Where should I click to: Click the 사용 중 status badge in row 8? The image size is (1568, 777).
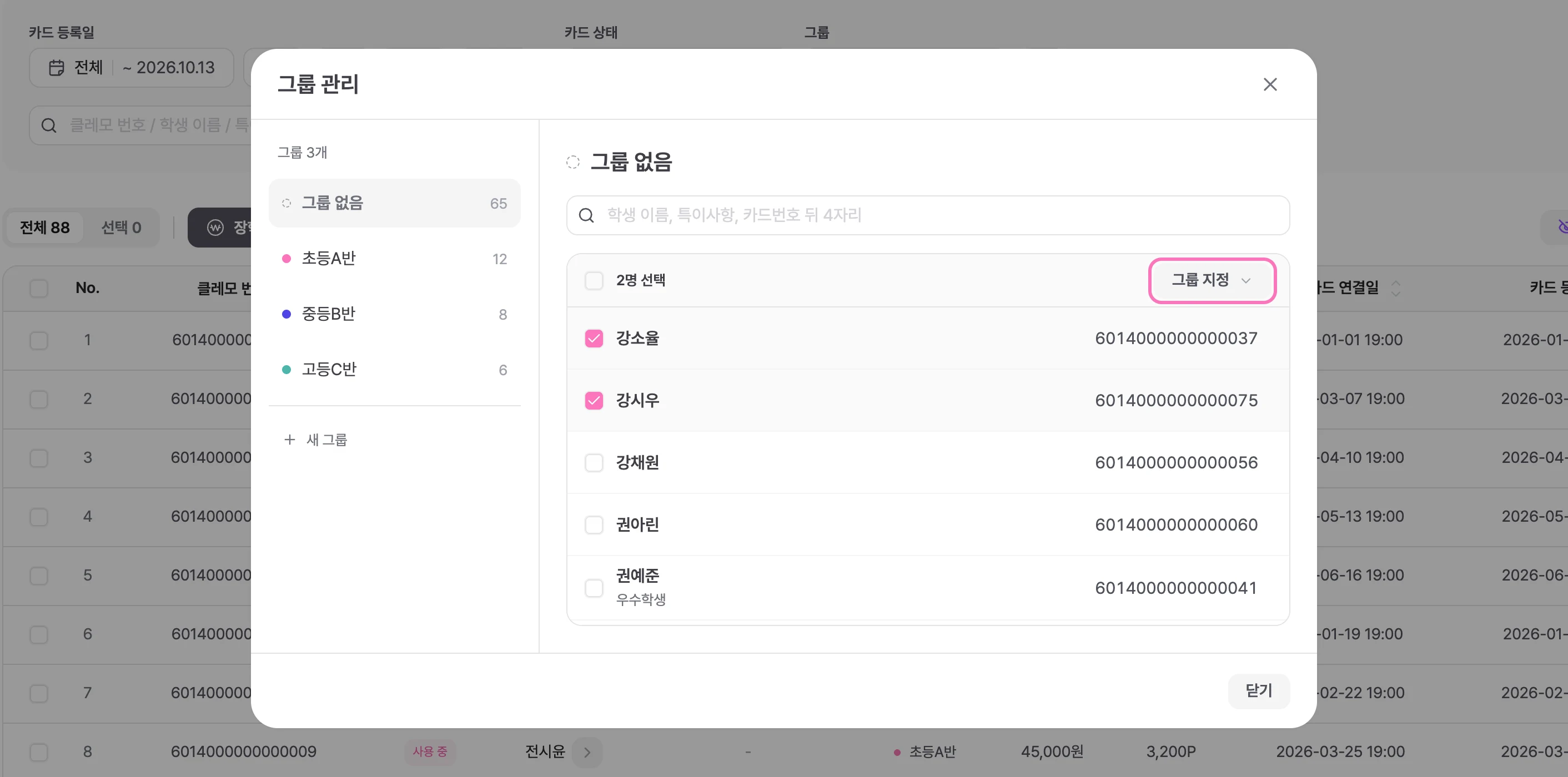click(430, 751)
